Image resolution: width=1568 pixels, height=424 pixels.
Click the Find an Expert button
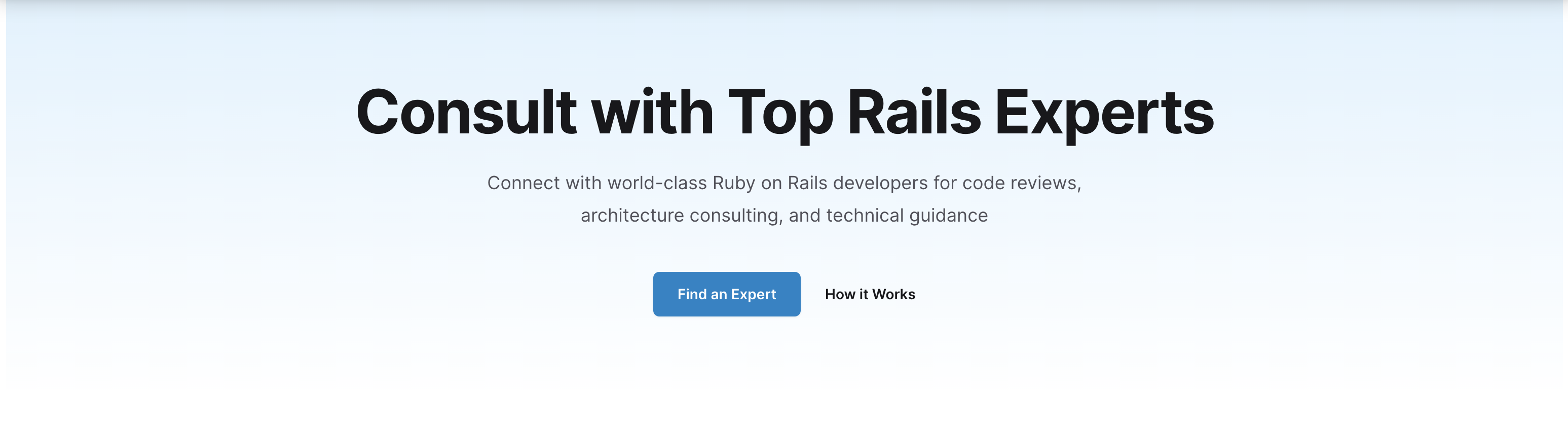(x=727, y=294)
